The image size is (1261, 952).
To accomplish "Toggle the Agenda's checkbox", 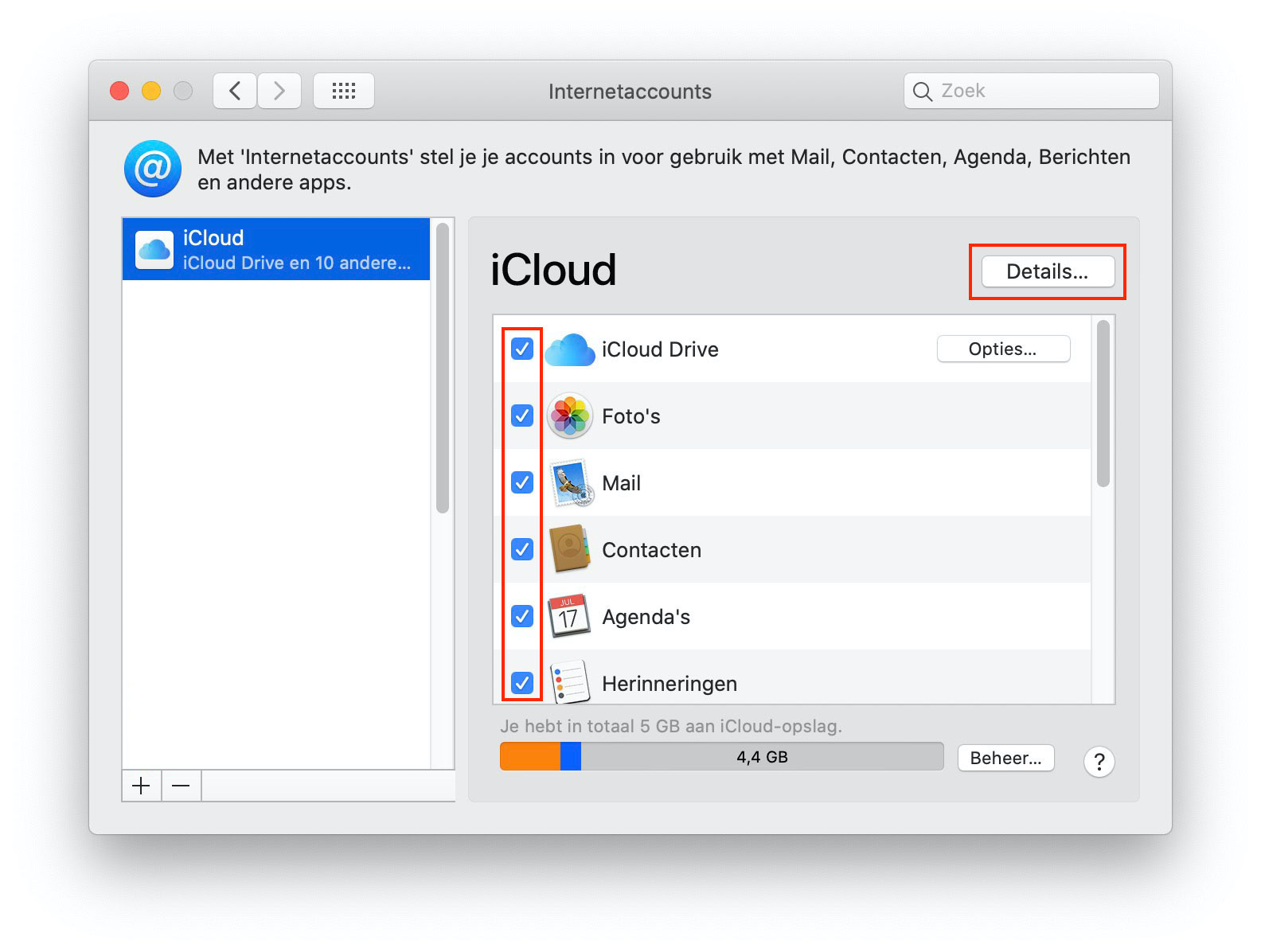I will [x=522, y=616].
